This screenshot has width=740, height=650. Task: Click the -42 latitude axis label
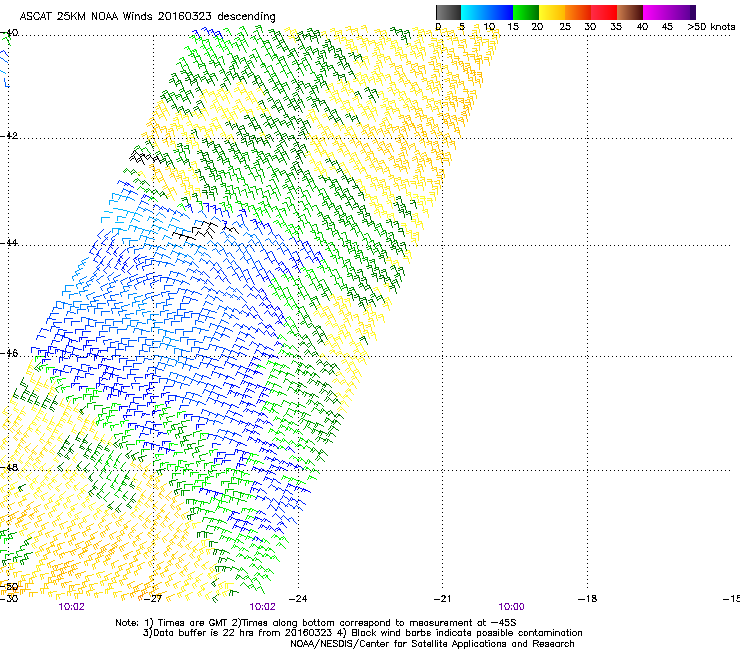[x=10, y=136]
